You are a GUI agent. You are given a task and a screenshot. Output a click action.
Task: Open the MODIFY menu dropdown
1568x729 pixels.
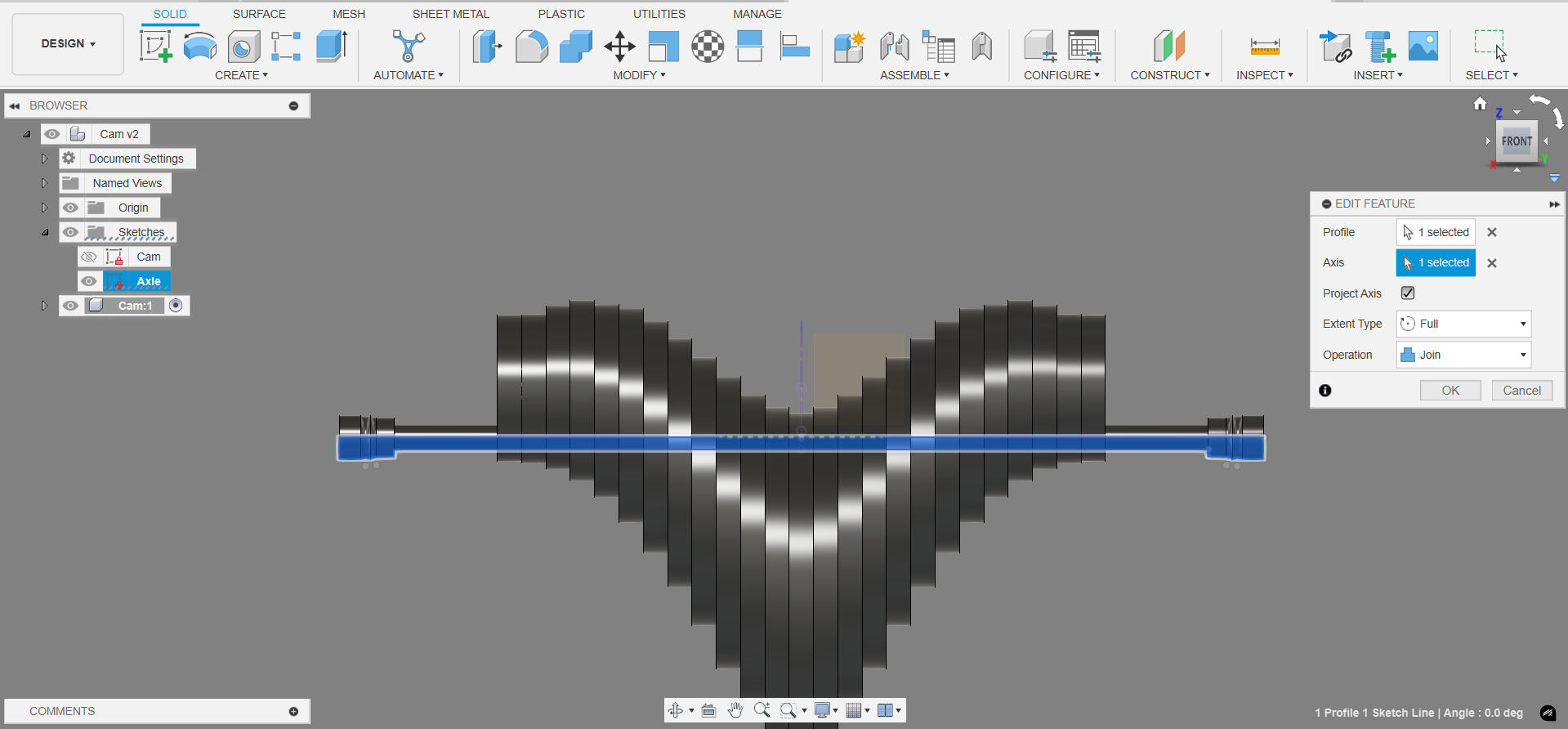click(x=640, y=75)
